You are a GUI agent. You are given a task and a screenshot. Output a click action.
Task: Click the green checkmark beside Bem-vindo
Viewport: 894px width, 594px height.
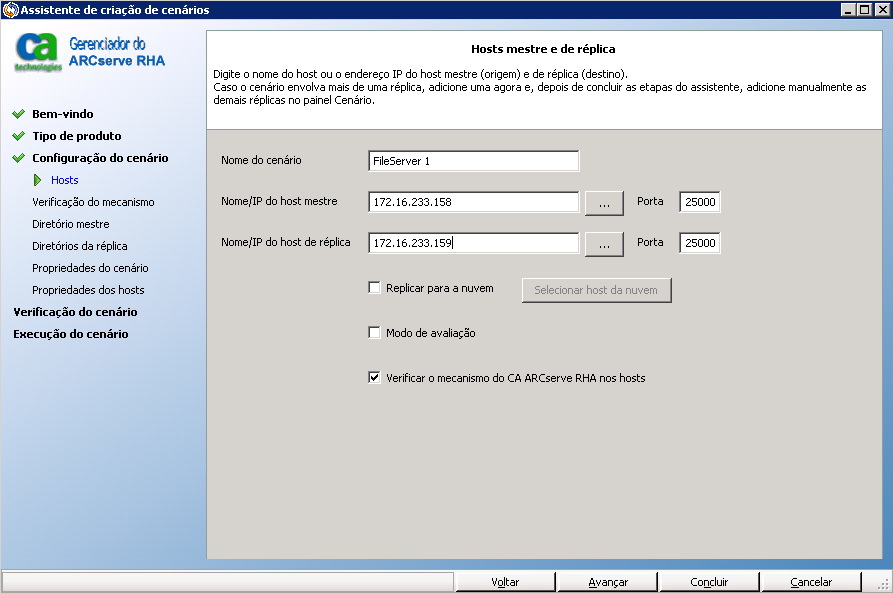coord(18,114)
